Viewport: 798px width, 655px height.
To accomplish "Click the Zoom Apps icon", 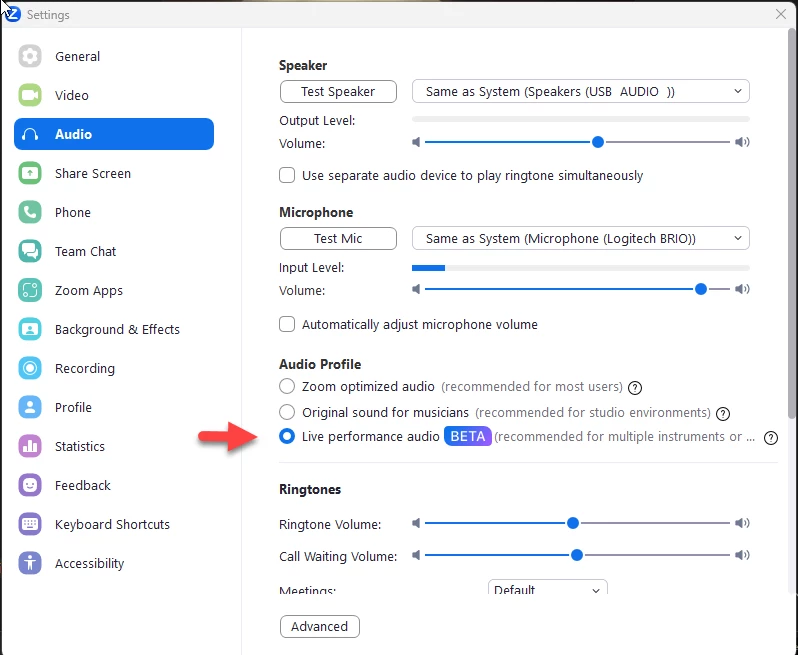I will 30,290.
